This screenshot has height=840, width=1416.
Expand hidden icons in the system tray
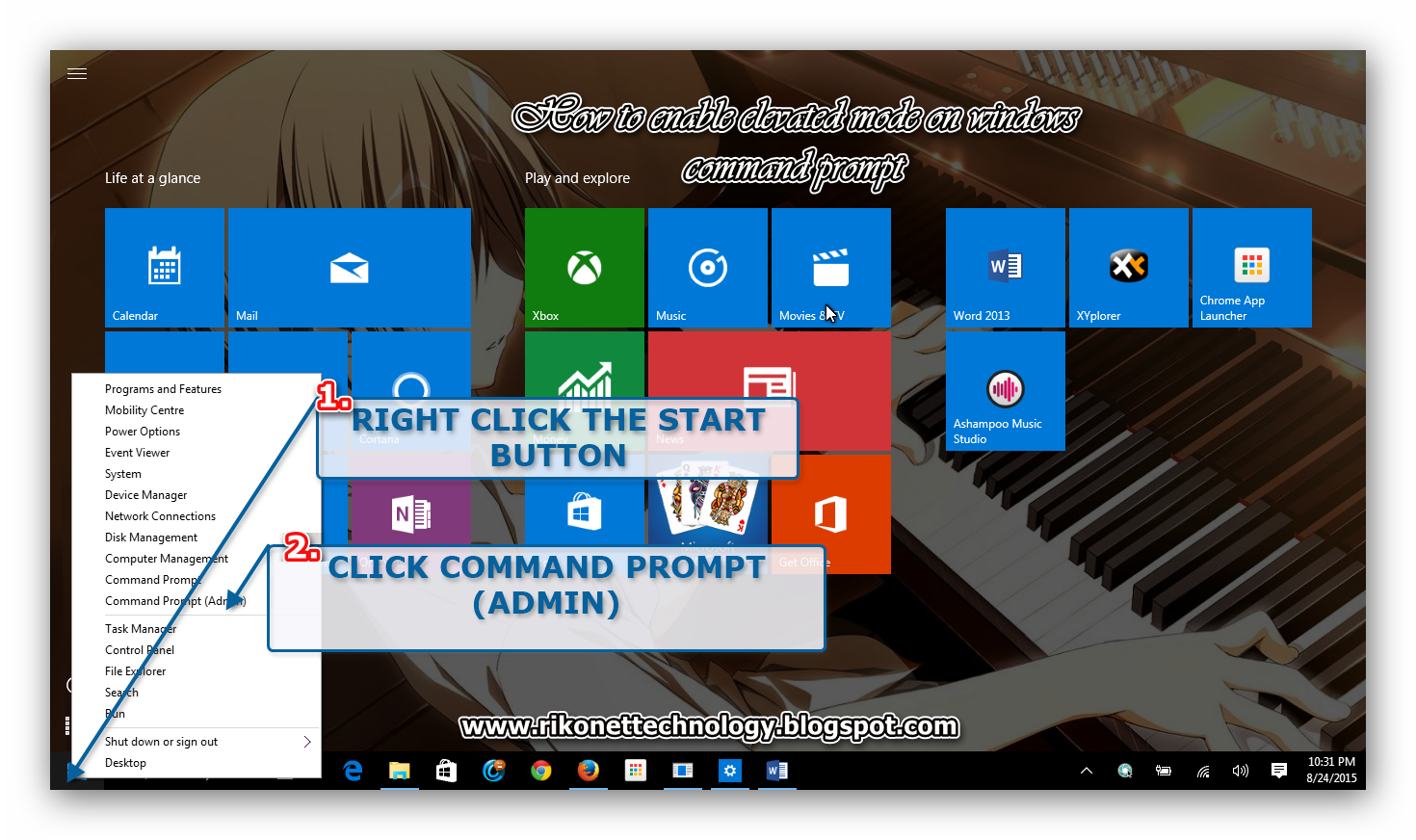pos(1086,771)
